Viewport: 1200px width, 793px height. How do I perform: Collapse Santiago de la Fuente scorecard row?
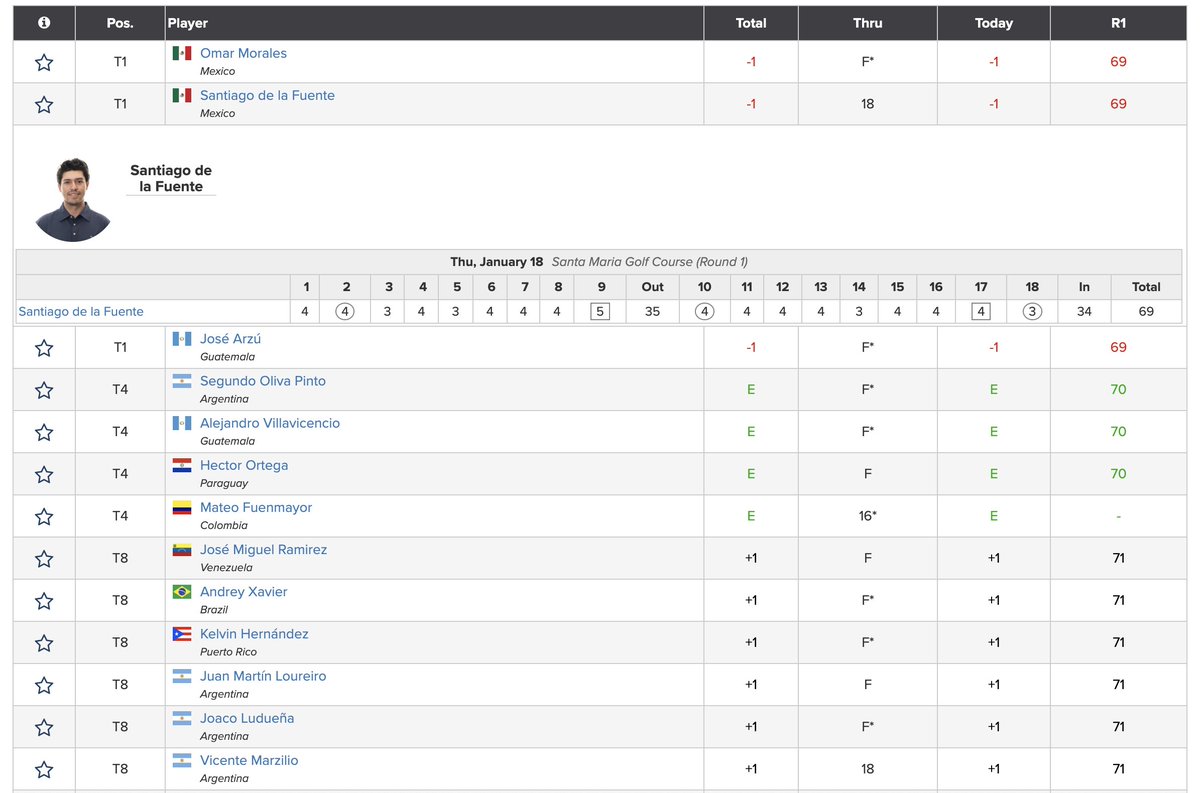coord(267,95)
